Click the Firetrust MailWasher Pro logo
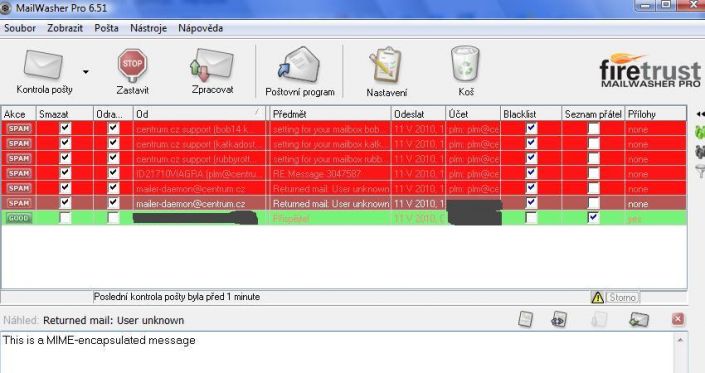Viewport: 705px width, 373px height. coord(650,71)
